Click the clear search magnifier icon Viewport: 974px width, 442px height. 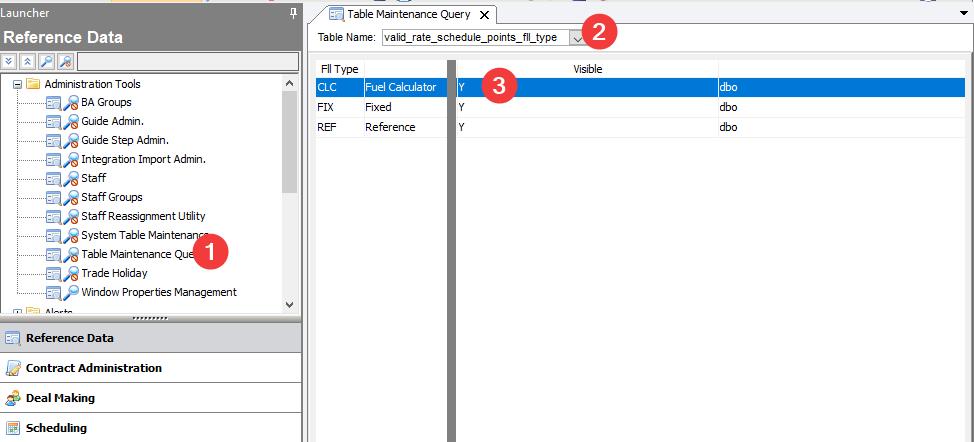(65, 61)
